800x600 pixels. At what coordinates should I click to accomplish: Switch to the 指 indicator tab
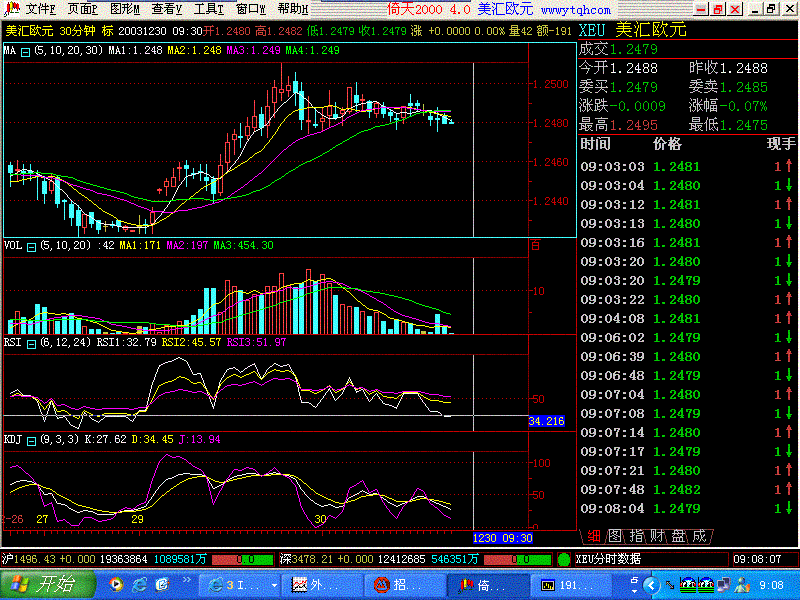(636, 536)
